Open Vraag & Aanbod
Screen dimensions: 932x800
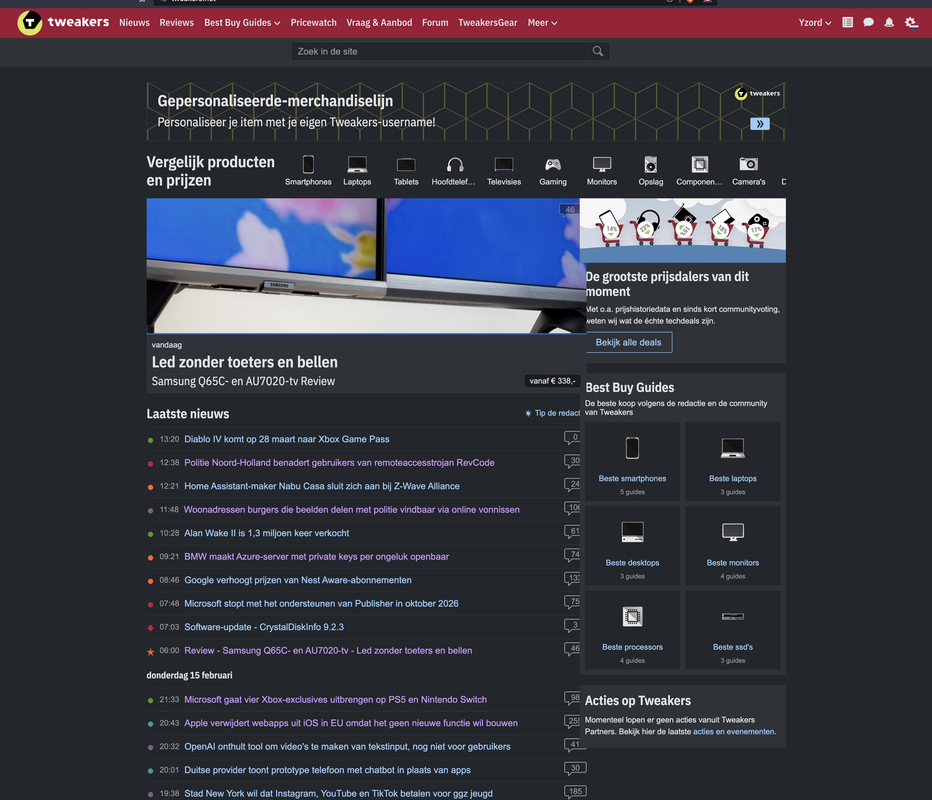[379, 23]
